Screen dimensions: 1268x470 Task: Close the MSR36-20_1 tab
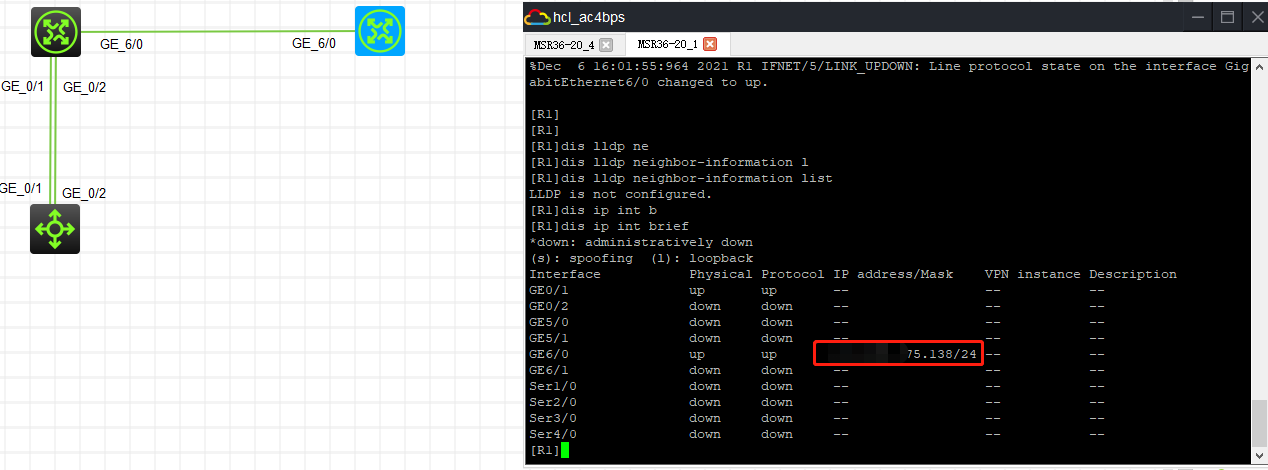tap(710, 45)
